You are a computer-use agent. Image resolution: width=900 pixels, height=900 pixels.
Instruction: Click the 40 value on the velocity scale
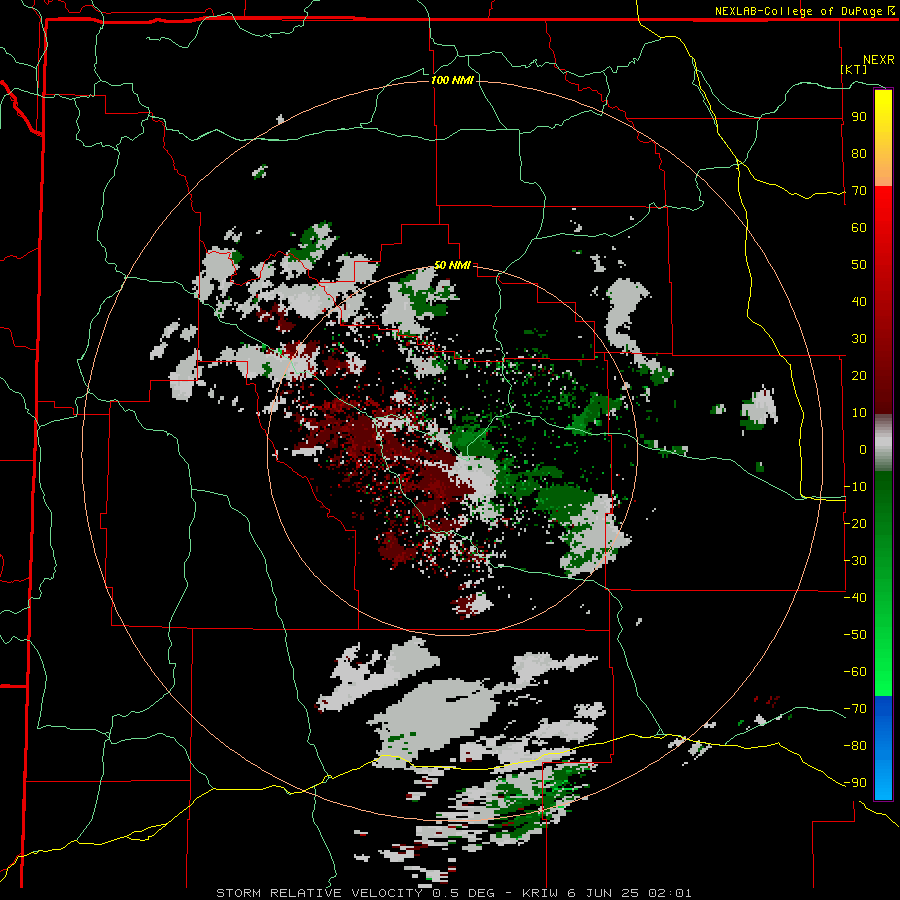click(x=859, y=302)
